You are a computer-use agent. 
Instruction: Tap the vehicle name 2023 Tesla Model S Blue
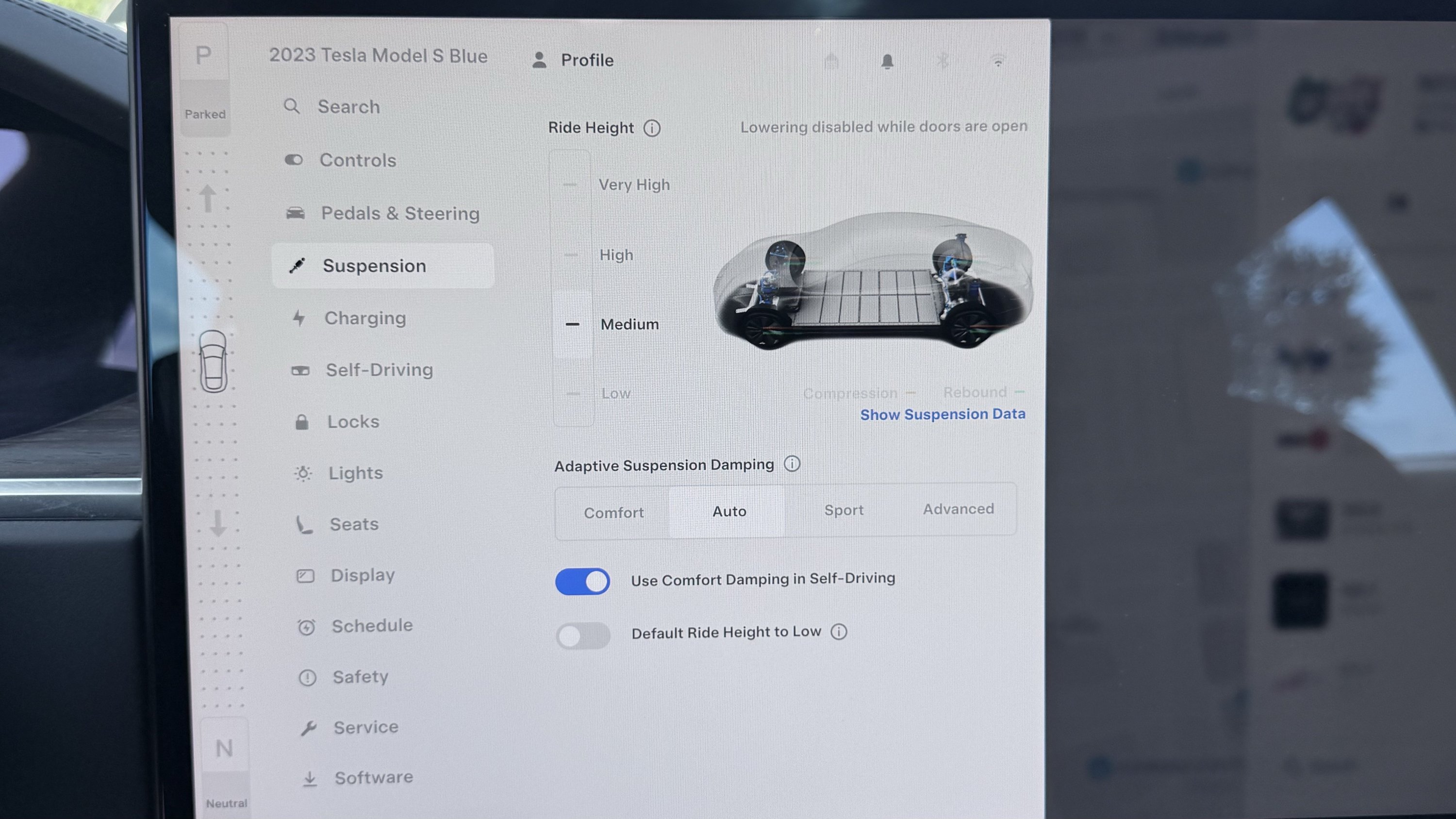pyautogui.click(x=378, y=55)
